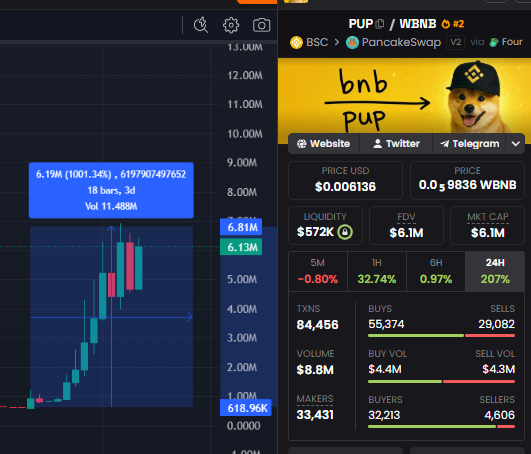Screen dimensions: 531x454
Task: Click the BUY VOL $4.4M value
Action: pyautogui.click(x=385, y=369)
